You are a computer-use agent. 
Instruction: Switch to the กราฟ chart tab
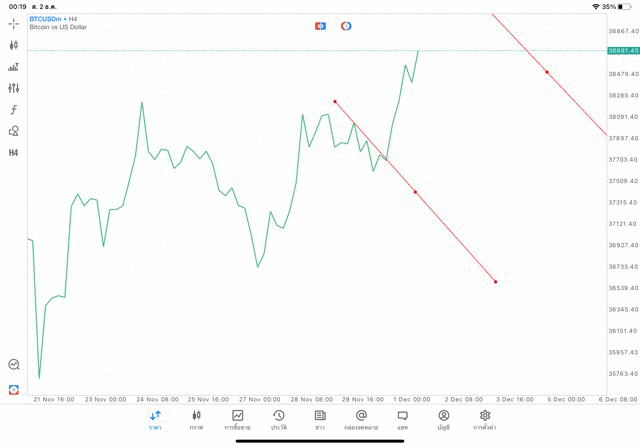196,419
